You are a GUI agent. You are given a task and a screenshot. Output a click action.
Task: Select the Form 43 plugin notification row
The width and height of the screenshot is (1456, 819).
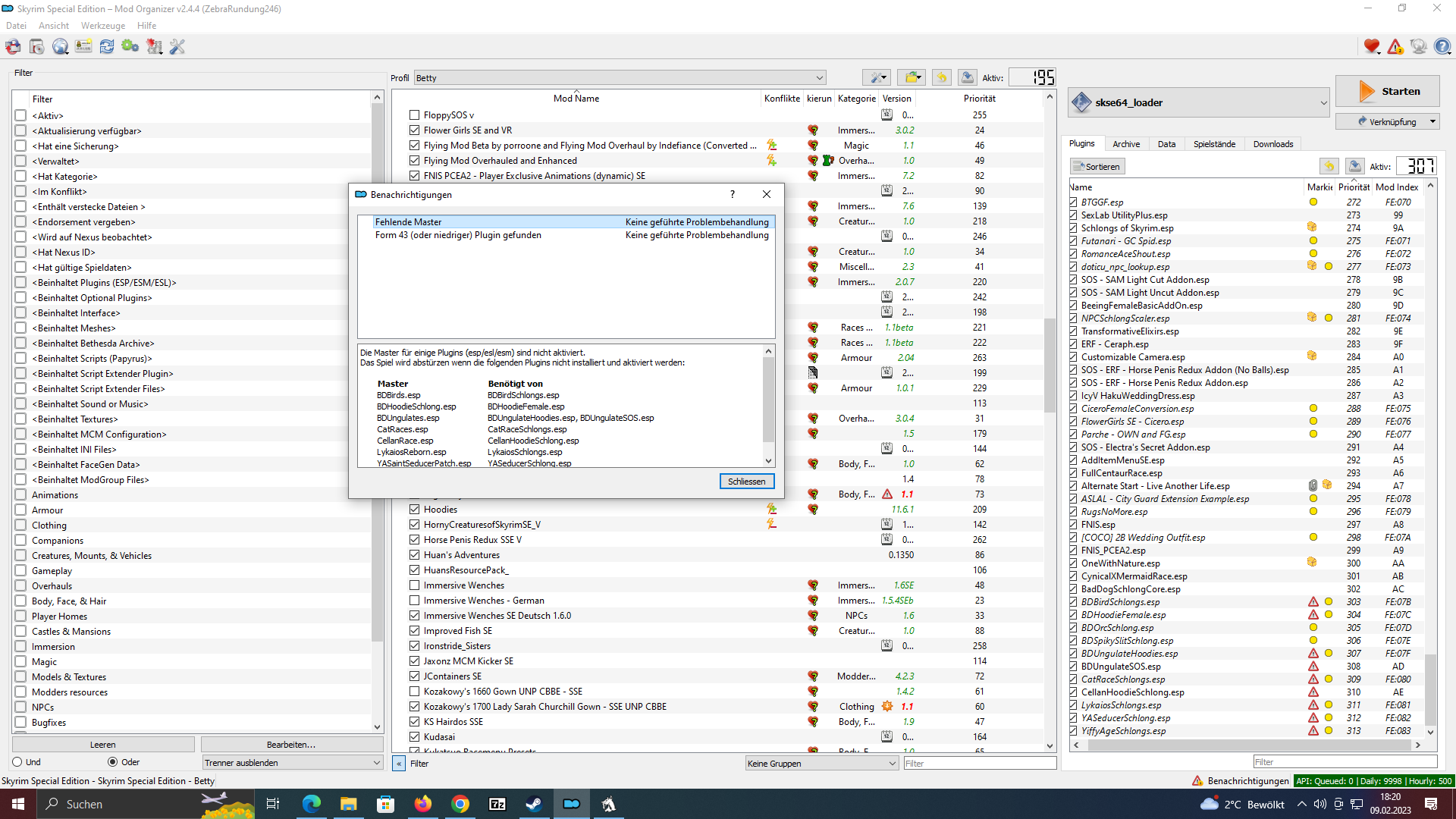click(x=567, y=235)
